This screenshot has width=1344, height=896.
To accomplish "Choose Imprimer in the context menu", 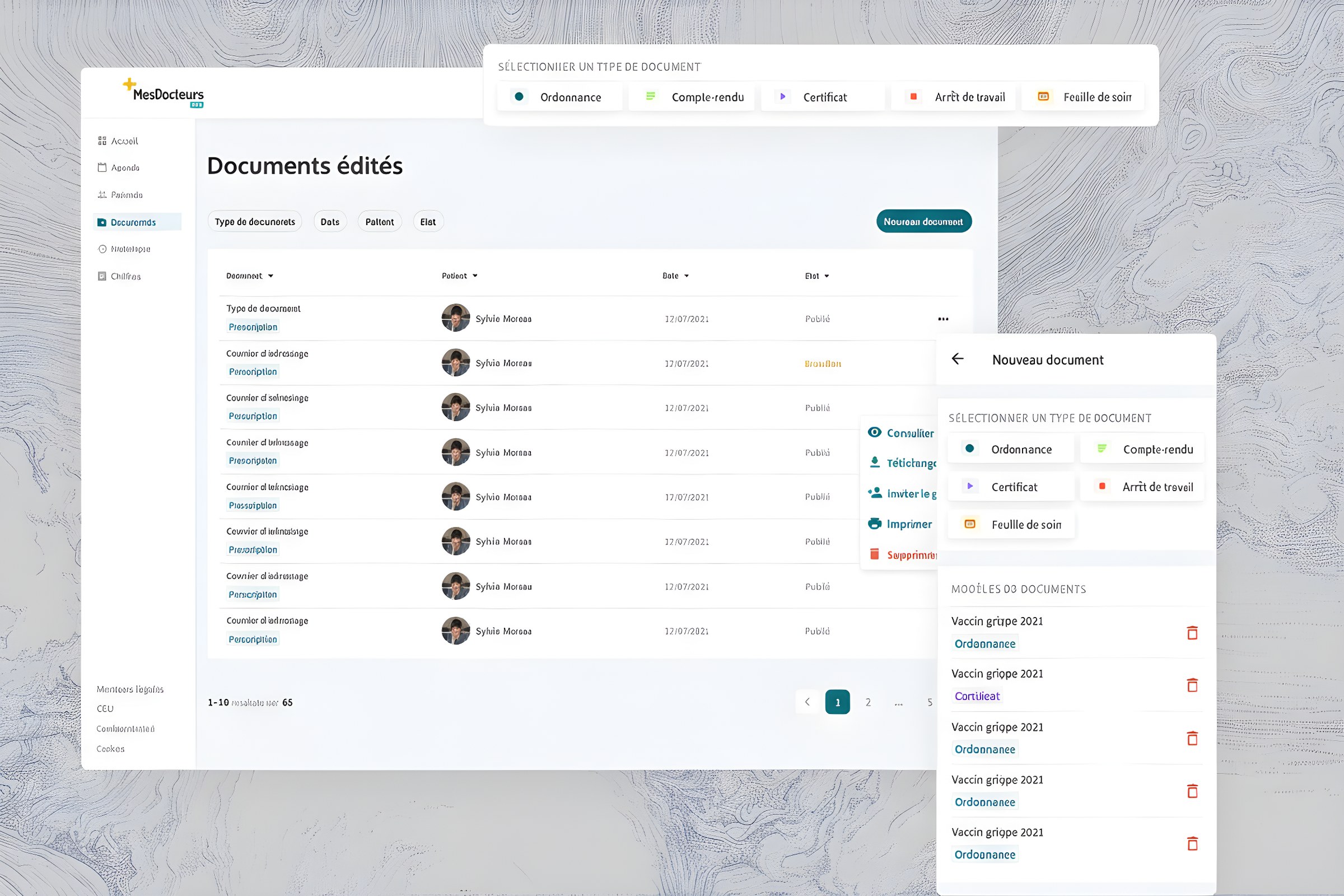I will [900, 524].
